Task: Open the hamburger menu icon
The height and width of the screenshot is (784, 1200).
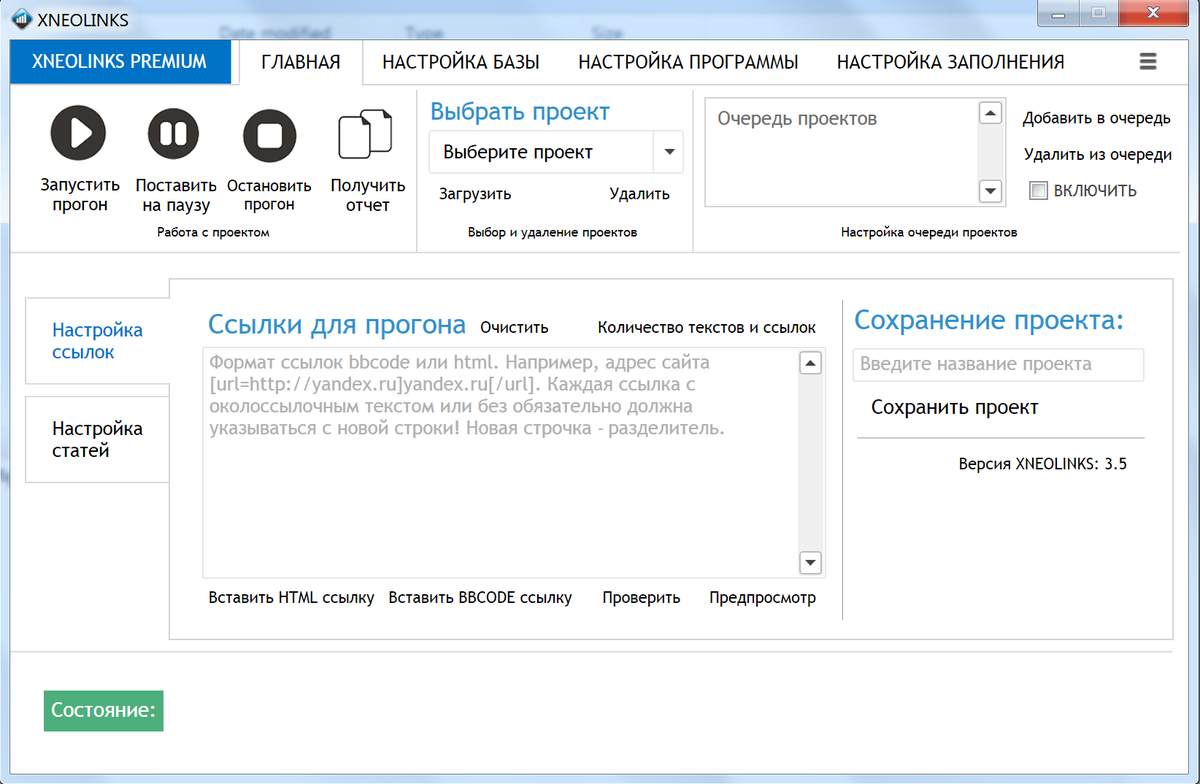Action: [x=1147, y=61]
